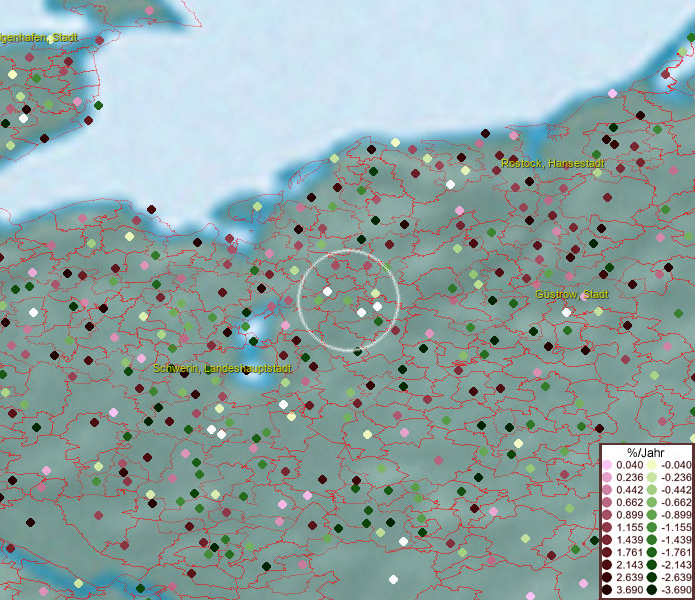Viewport: 695px width, 600px height.
Task: Click the 1.155 legend color dot
Action: click(608, 527)
